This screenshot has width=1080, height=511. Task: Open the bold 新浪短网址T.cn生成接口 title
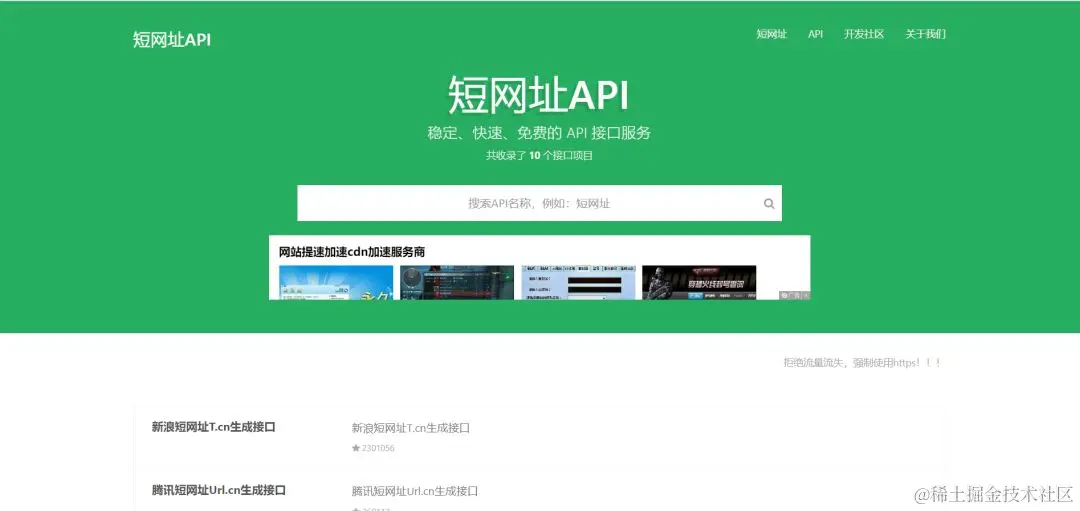pyautogui.click(x=214, y=427)
